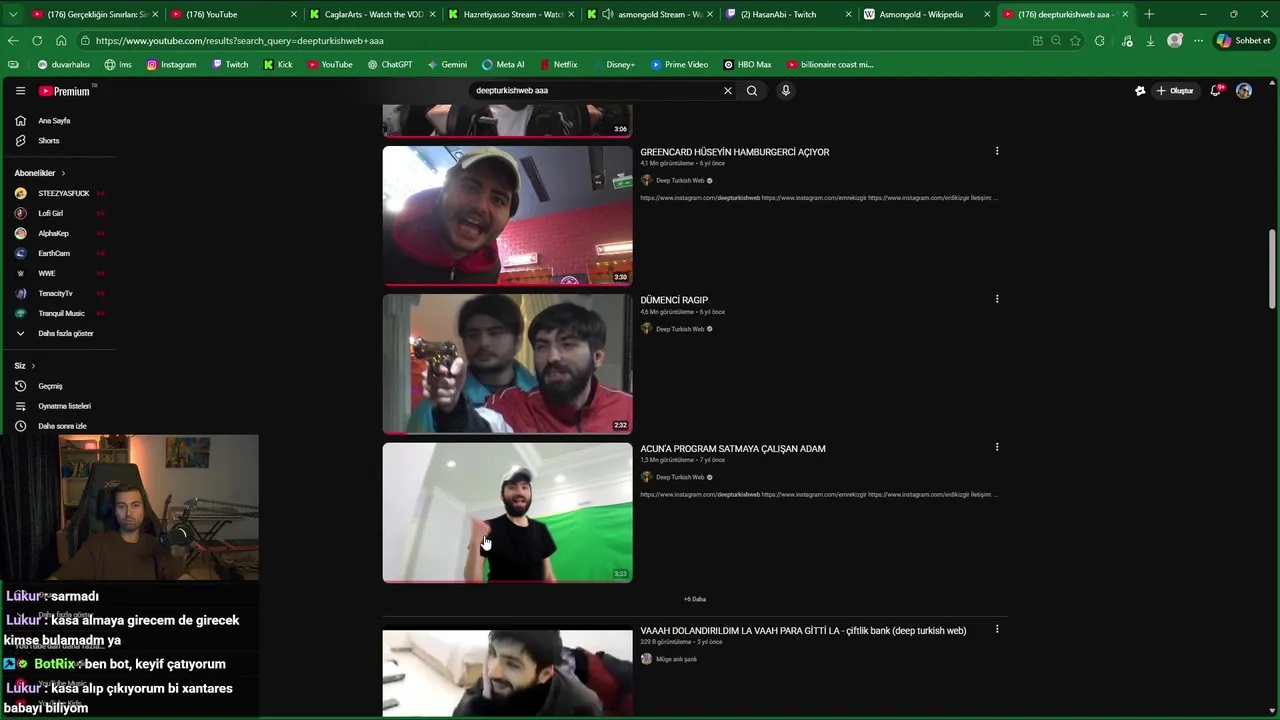
Task: Open Gemini bookmark in bookmarks bar
Action: click(x=447, y=65)
